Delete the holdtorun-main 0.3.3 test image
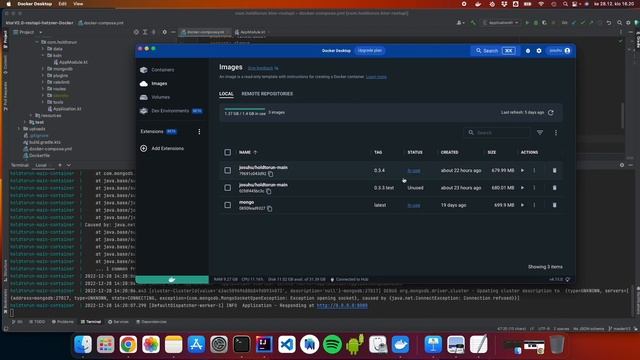The height and width of the screenshot is (360, 640). [554, 188]
